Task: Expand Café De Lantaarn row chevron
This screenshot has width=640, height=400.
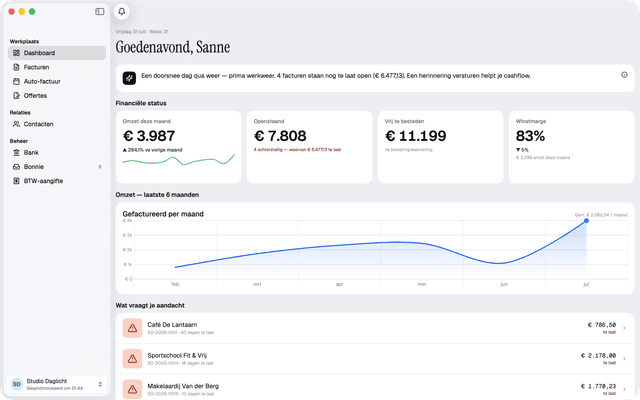Action: 624,328
